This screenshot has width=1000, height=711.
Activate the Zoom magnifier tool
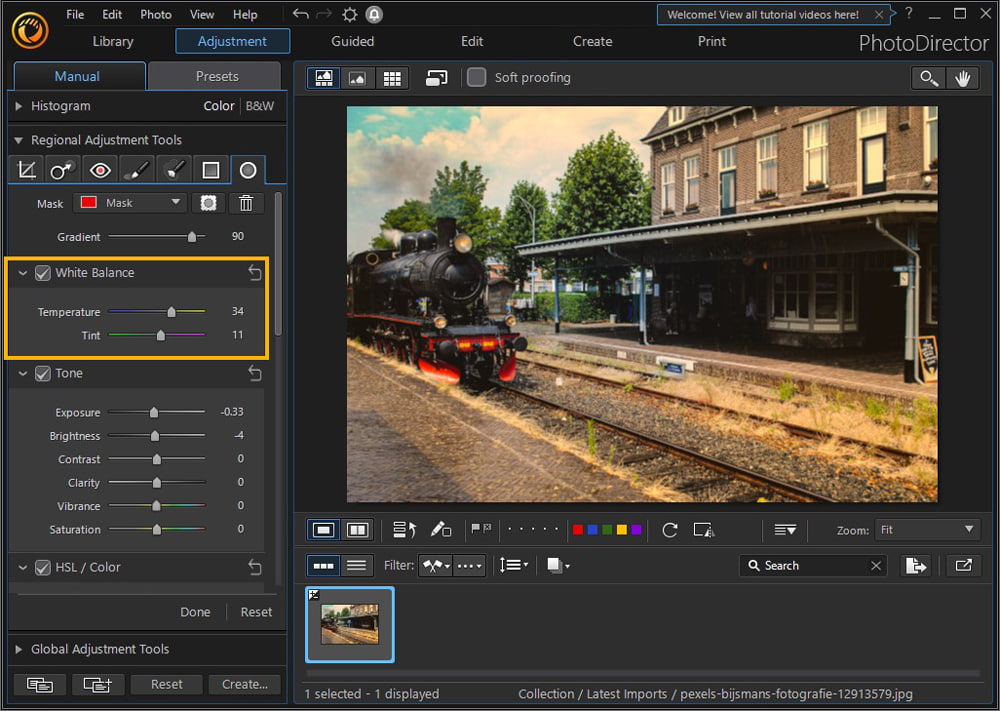click(x=927, y=77)
